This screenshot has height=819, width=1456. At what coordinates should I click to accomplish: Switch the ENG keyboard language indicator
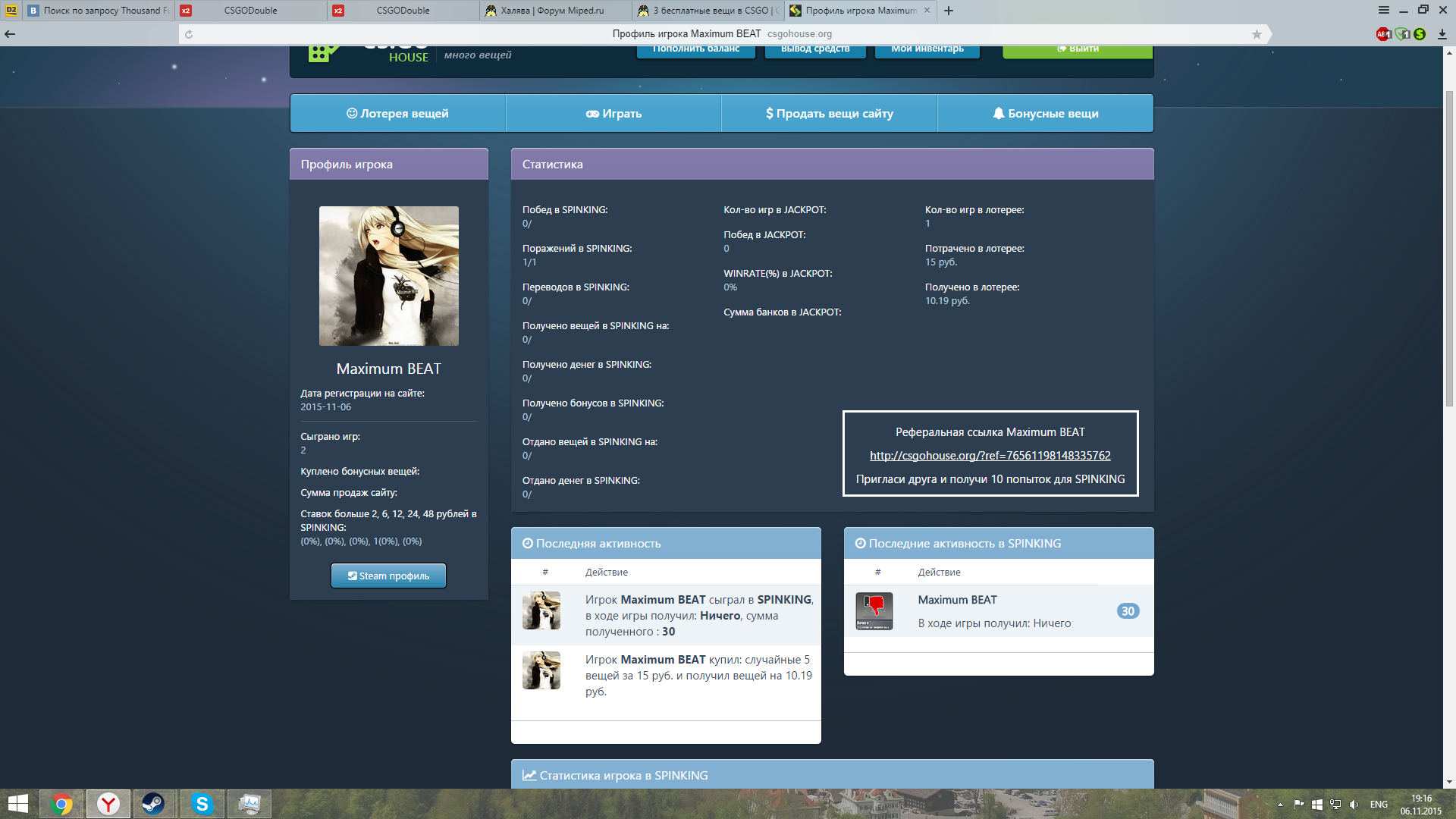click(x=1379, y=805)
